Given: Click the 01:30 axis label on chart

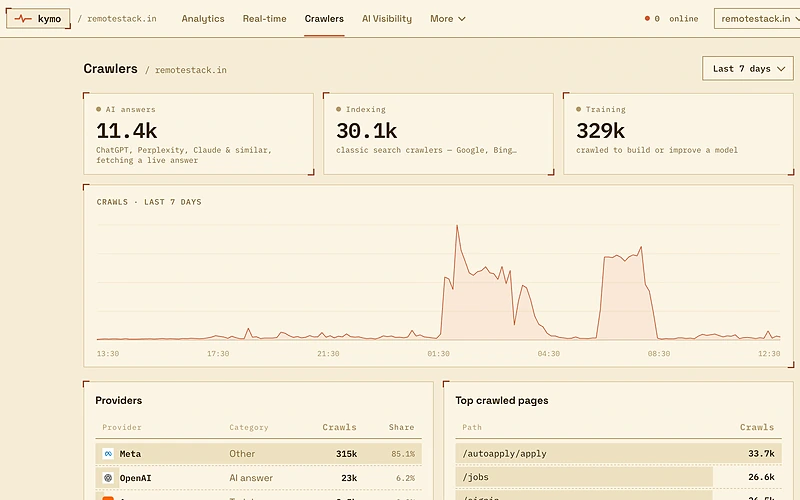Looking at the screenshot, I should click(438, 354).
